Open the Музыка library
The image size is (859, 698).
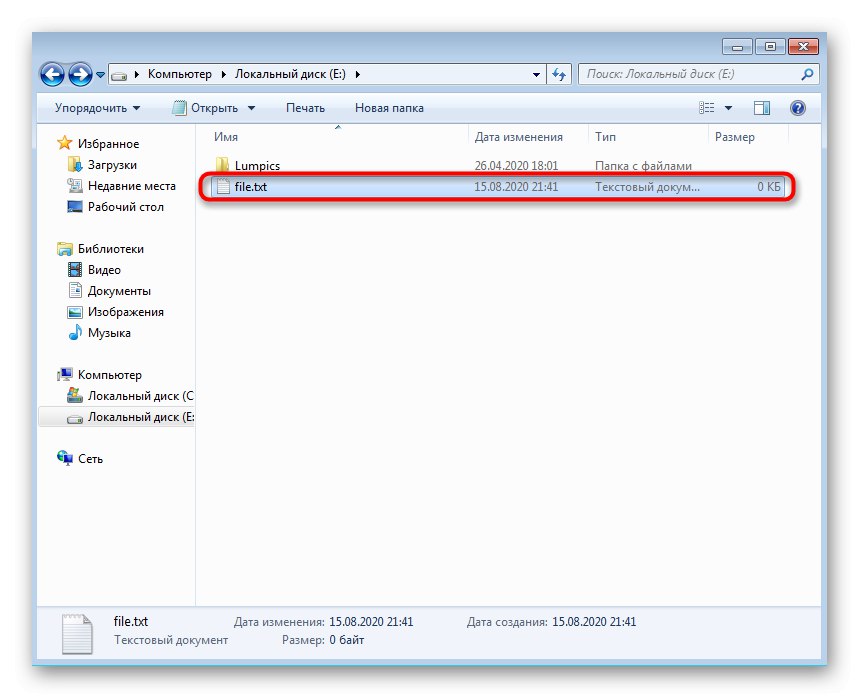[109, 333]
